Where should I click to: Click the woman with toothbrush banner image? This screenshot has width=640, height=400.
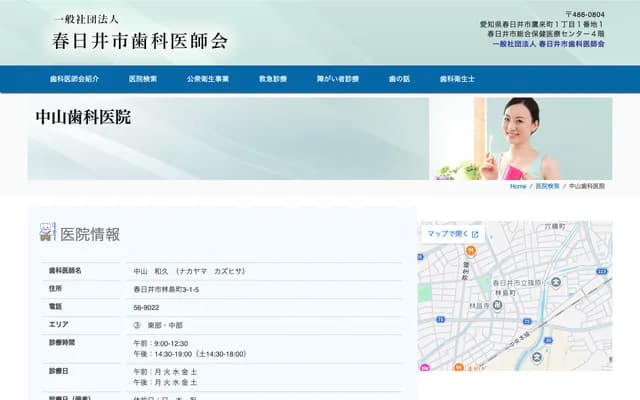pos(521,138)
